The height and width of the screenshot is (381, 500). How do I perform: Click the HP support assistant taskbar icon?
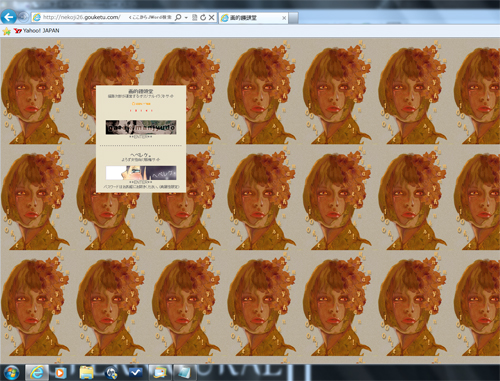click(111, 373)
